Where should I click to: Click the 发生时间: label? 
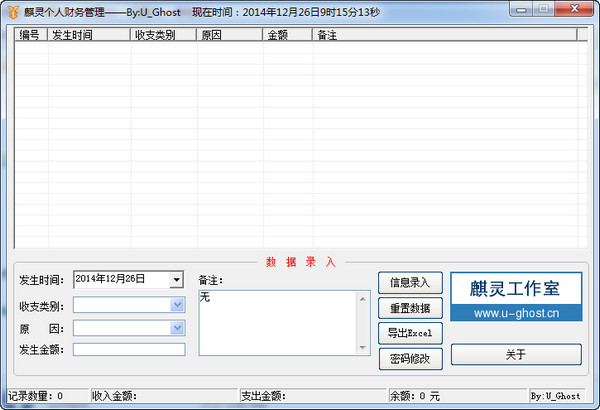coord(41,280)
